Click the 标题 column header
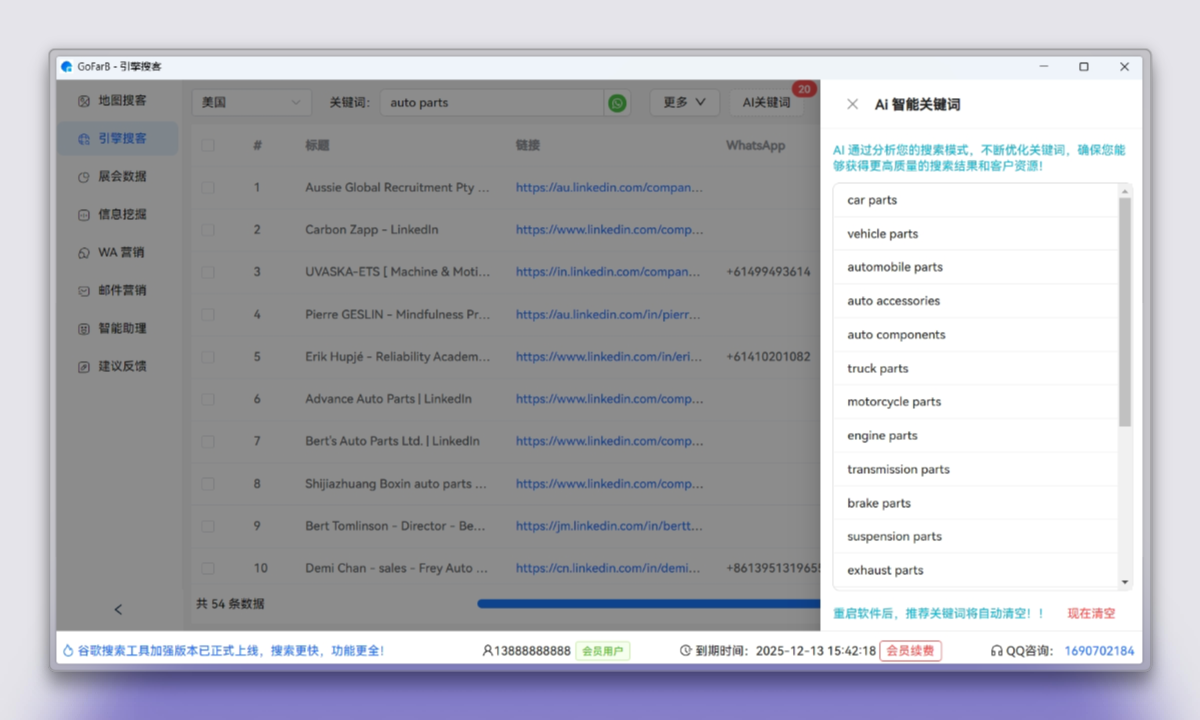This screenshot has height=720, width=1200. coord(317,146)
